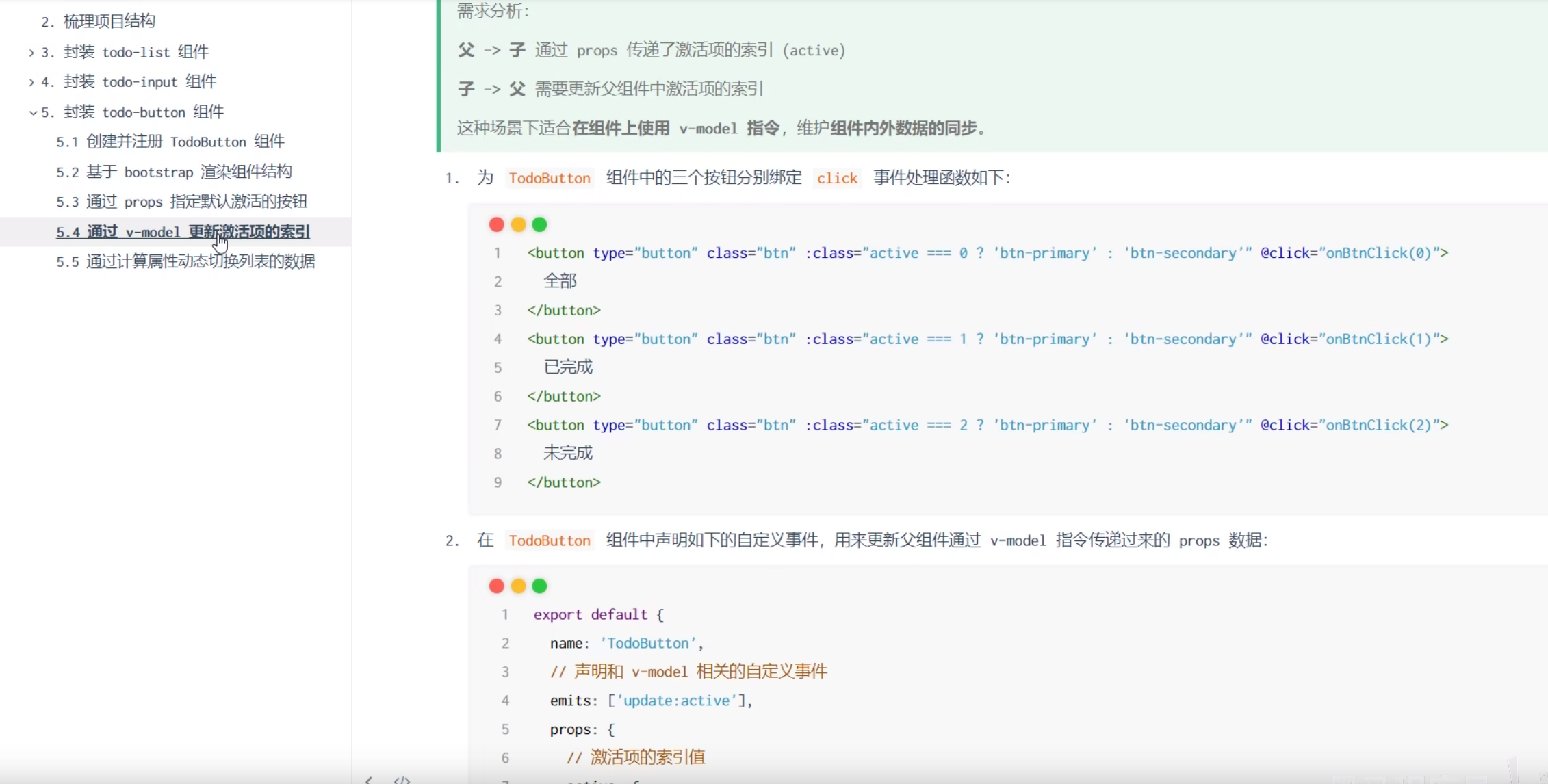Click yellow dot on second code block

[518, 586]
